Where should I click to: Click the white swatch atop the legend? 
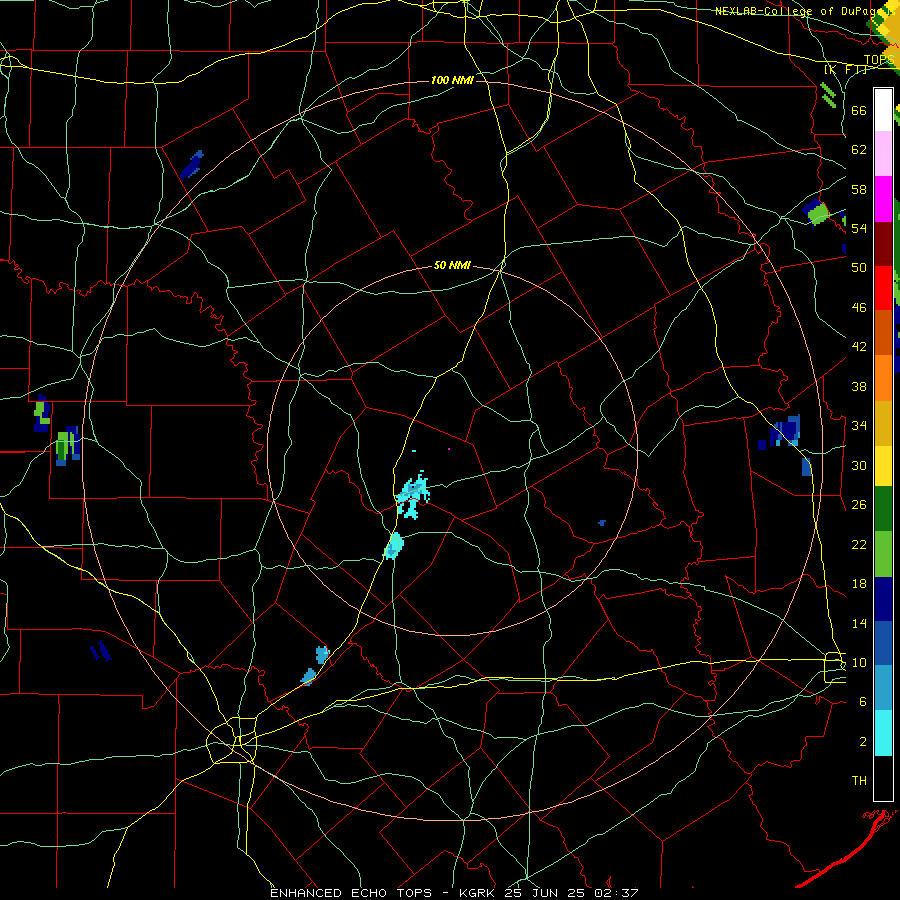883,110
